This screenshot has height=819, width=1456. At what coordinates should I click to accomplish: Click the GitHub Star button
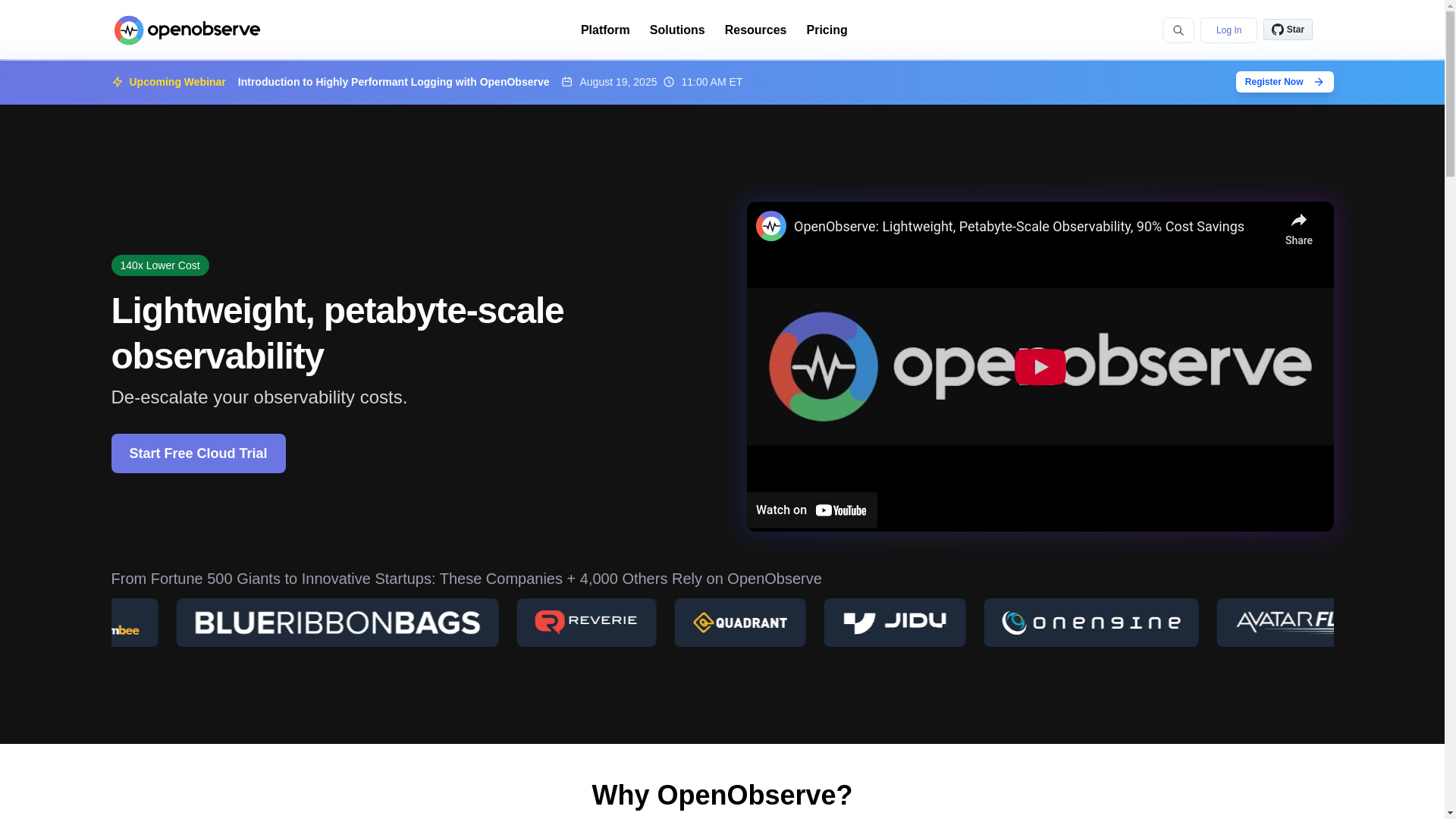click(1288, 30)
